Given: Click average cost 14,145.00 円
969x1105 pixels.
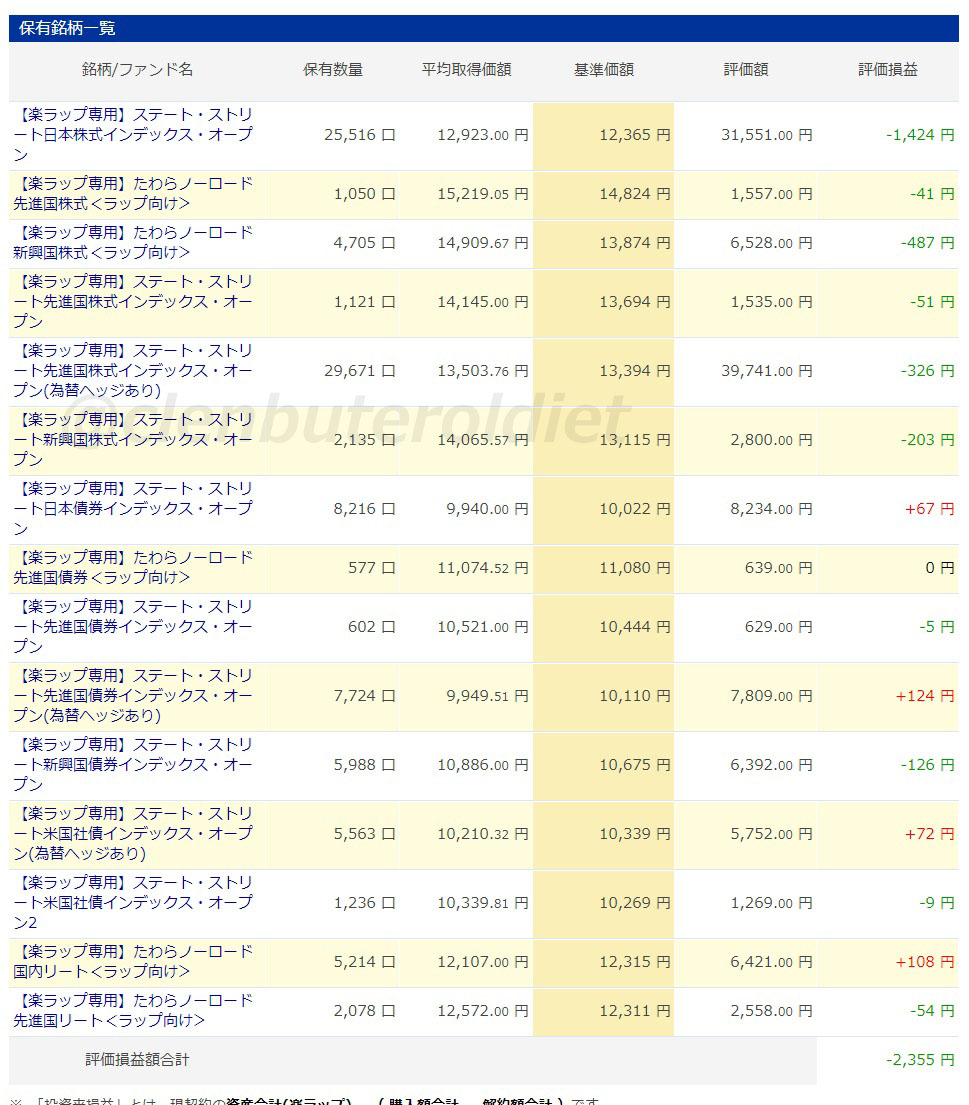Looking at the screenshot, I should (x=483, y=302).
